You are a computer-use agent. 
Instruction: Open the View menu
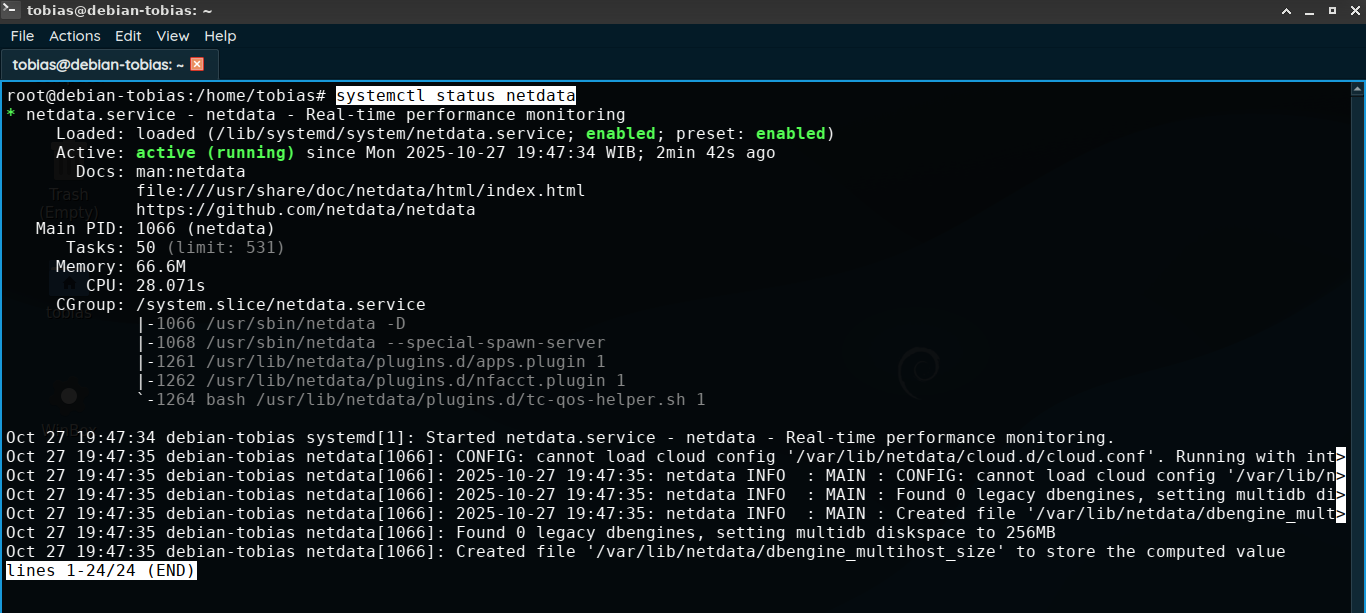(172, 36)
